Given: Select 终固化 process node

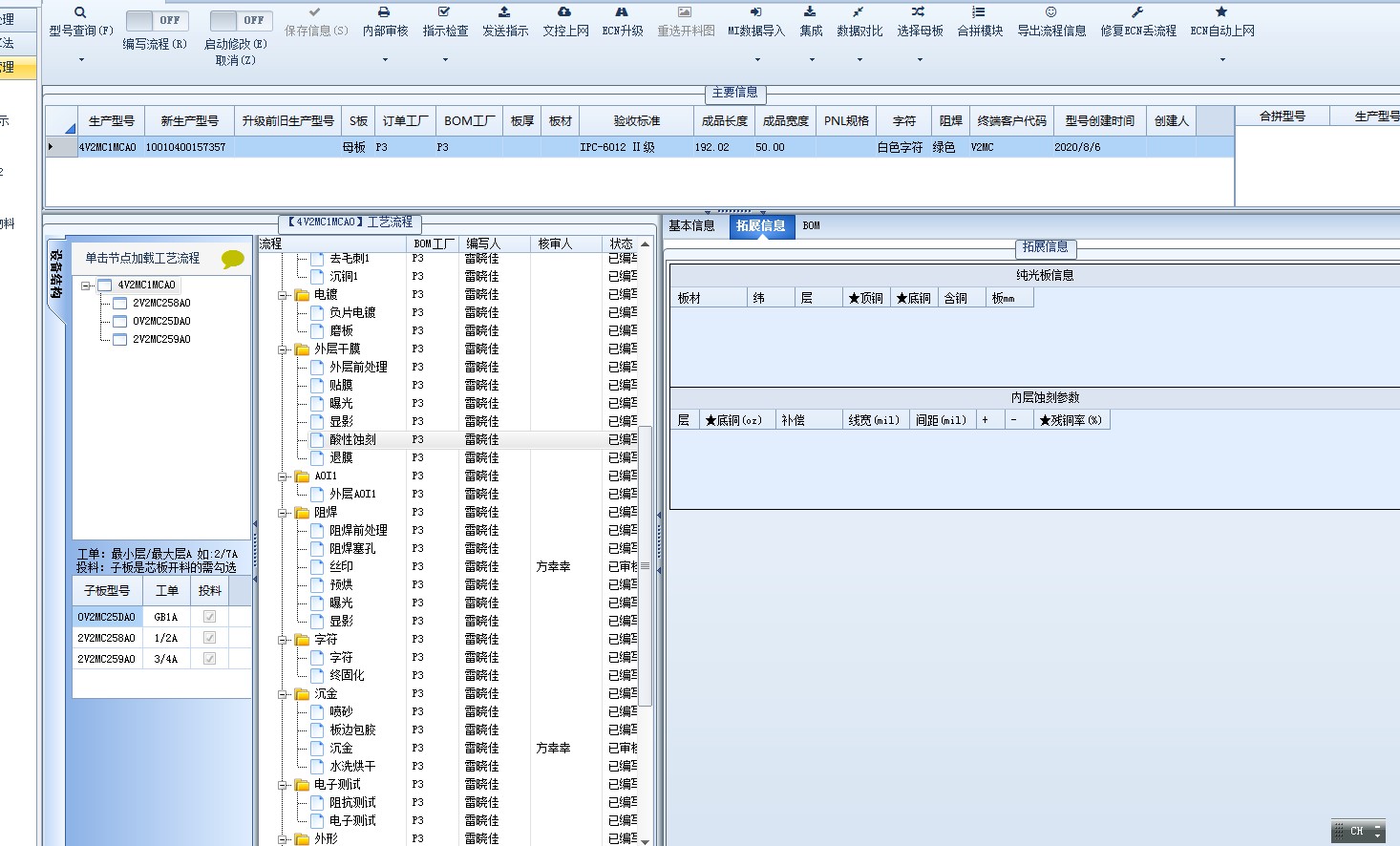Looking at the screenshot, I should pos(347,676).
